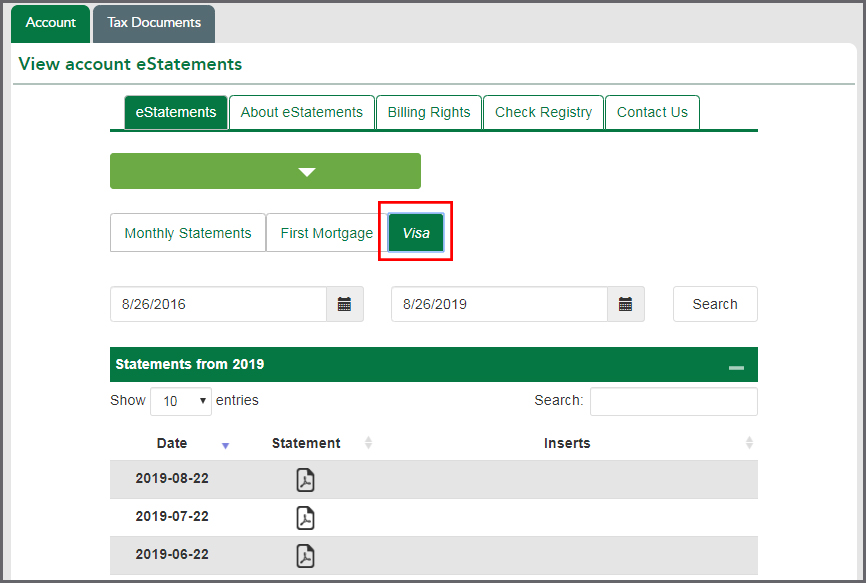Focus the start date field 8/26/2016
This screenshot has width=866, height=583.
(218, 304)
